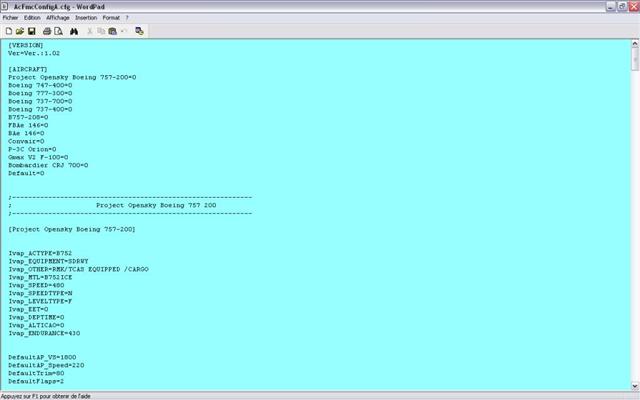Click the 'Ivap_LEVELTYPE=F' line
640x400 pixels.
click(40, 301)
